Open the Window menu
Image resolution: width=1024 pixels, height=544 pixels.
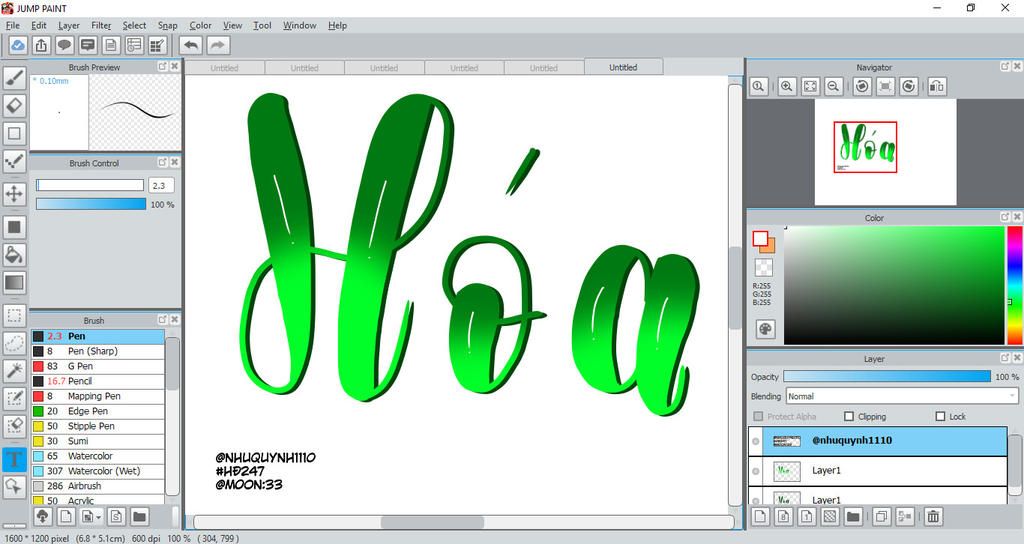299,25
